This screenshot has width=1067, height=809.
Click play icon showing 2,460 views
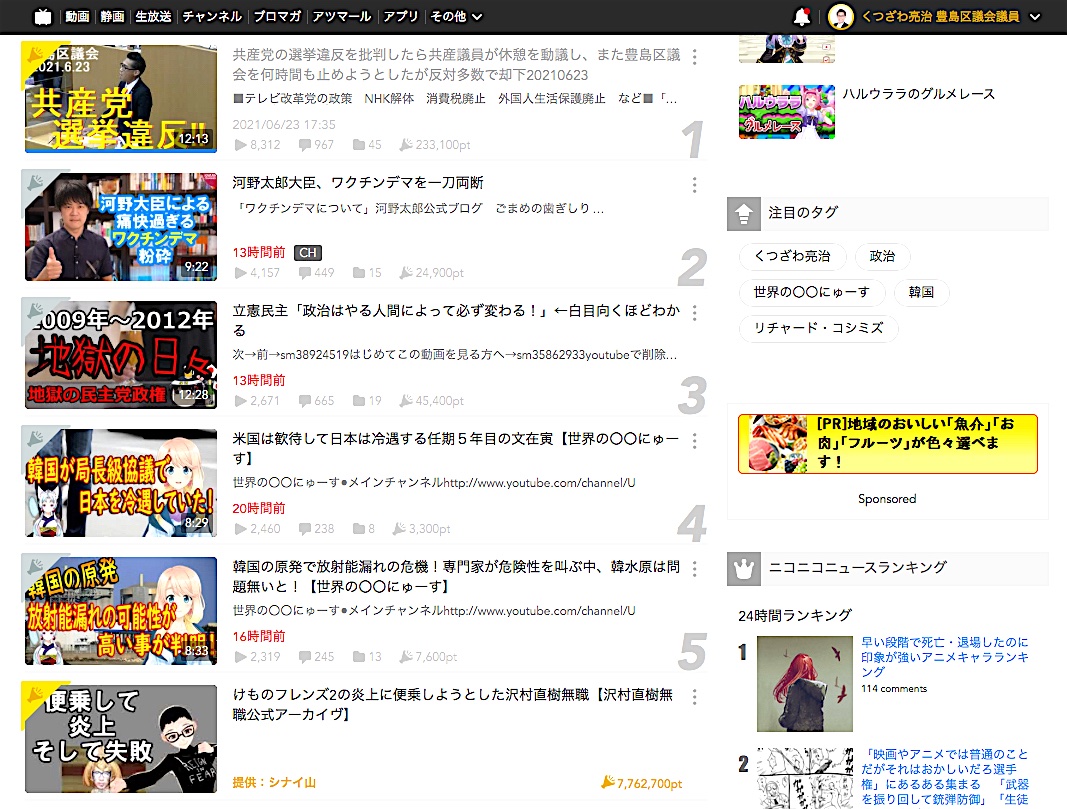[240, 529]
